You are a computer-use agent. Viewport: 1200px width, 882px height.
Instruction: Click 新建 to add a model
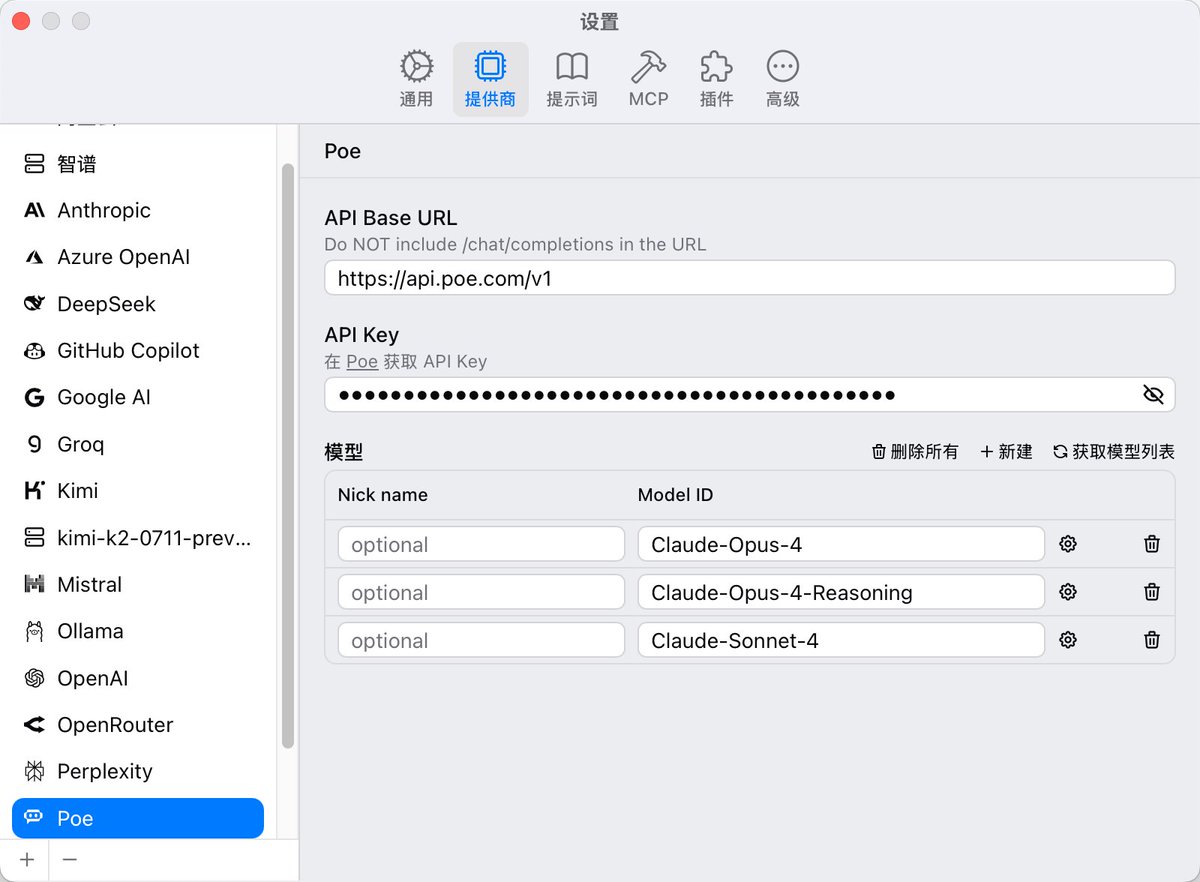(1006, 452)
